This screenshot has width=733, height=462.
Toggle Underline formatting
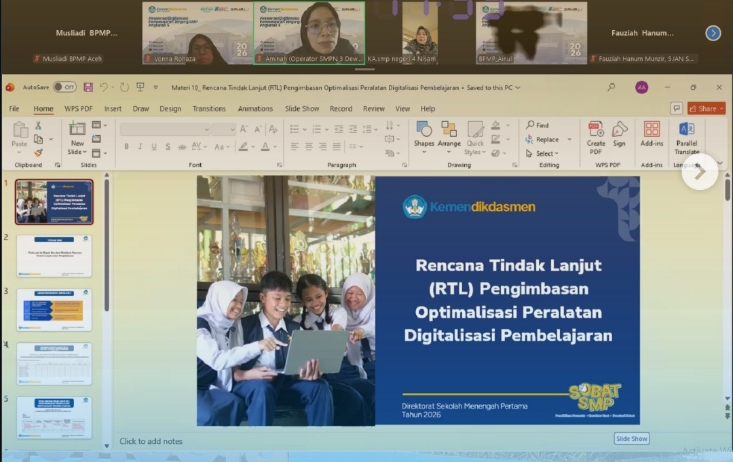click(x=154, y=147)
